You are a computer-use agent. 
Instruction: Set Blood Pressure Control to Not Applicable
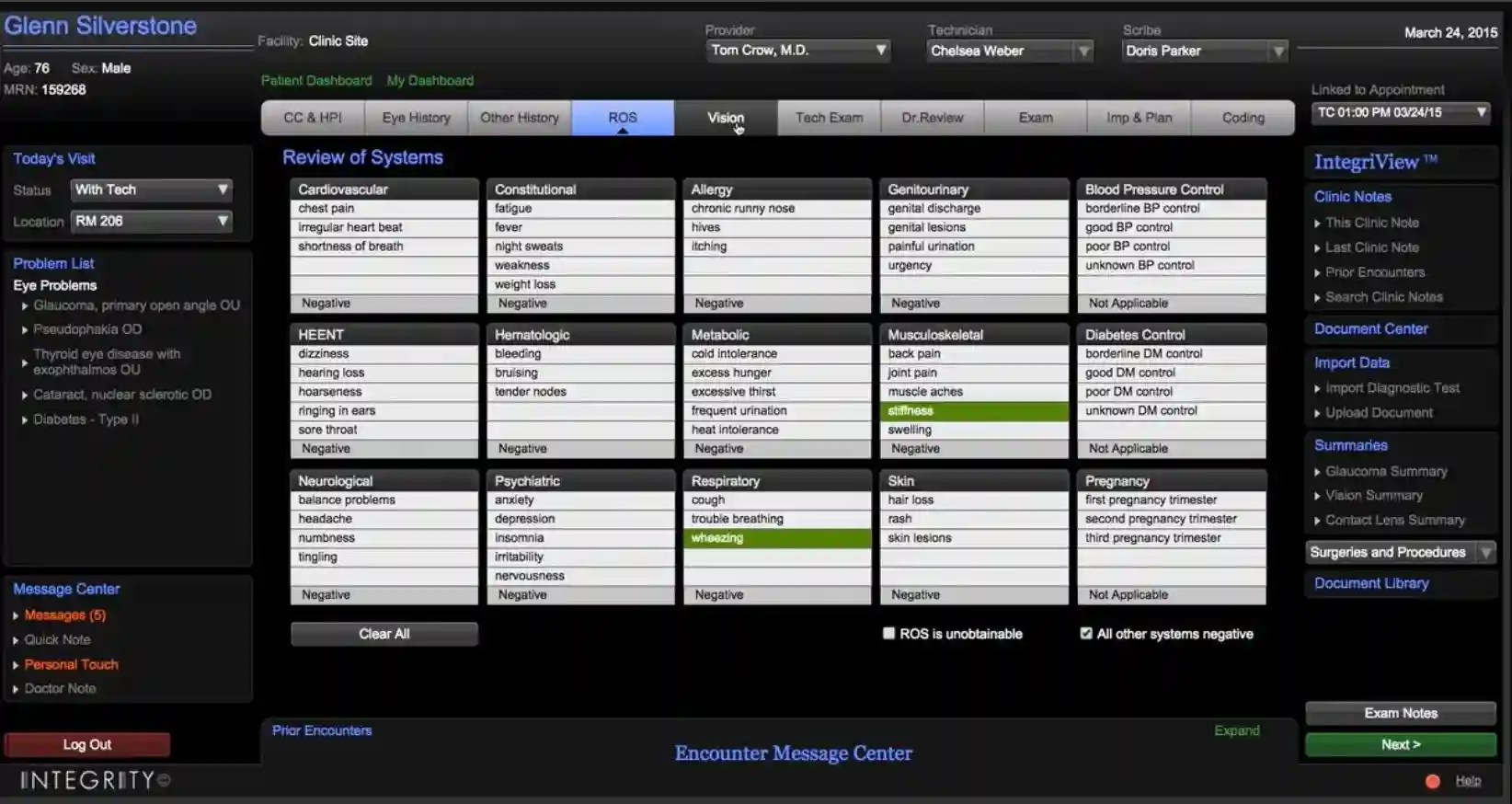pos(1172,304)
